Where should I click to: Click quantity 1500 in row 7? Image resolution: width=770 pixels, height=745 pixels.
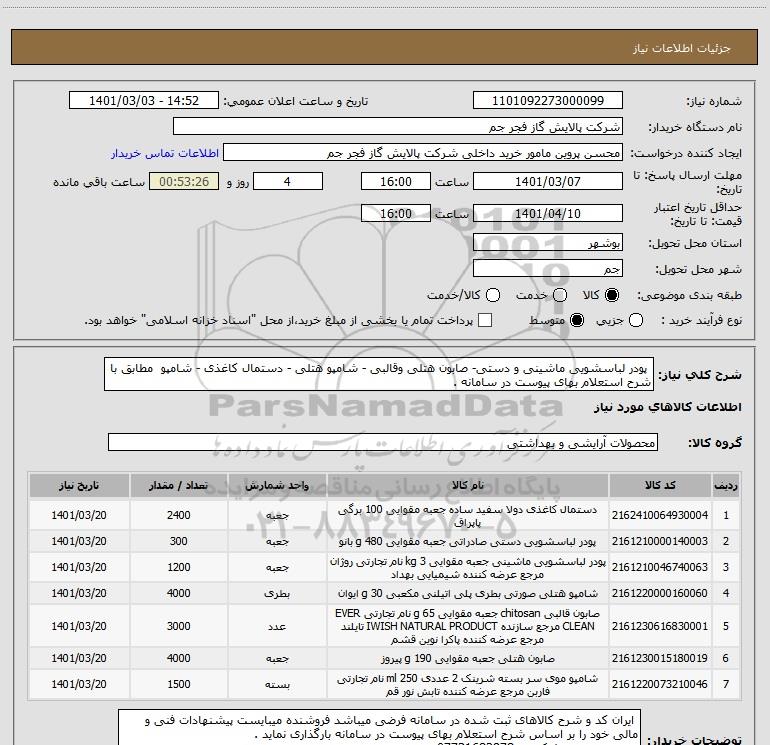(179, 684)
